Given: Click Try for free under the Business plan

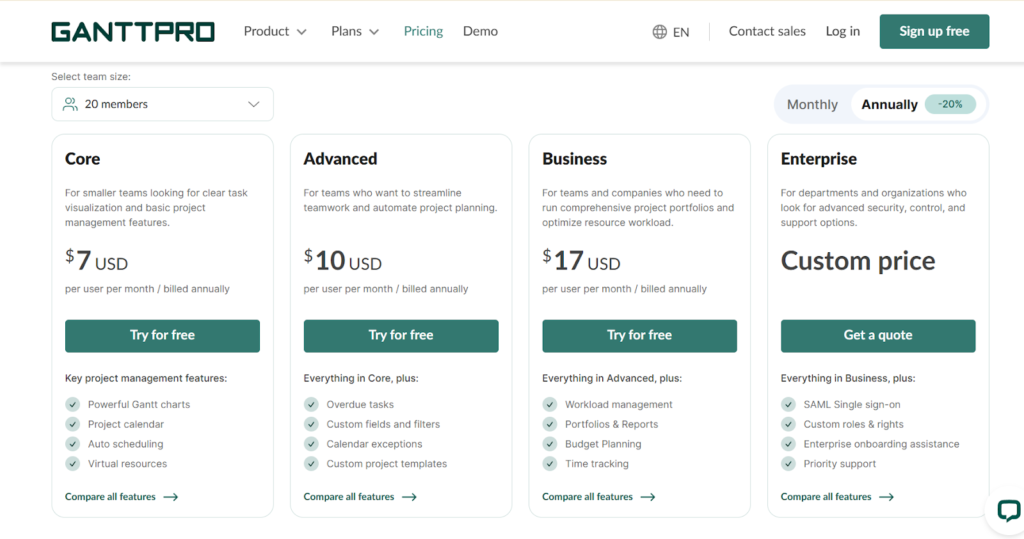Looking at the screenshot, I should point(639,336).
